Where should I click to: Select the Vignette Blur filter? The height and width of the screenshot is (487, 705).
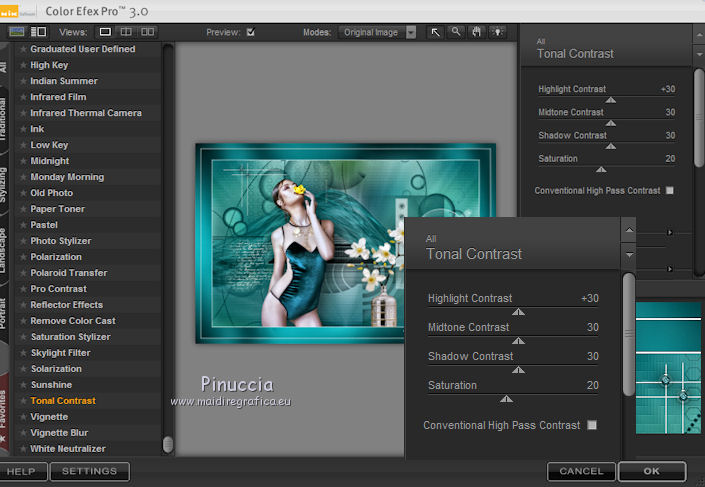point(88,433)
